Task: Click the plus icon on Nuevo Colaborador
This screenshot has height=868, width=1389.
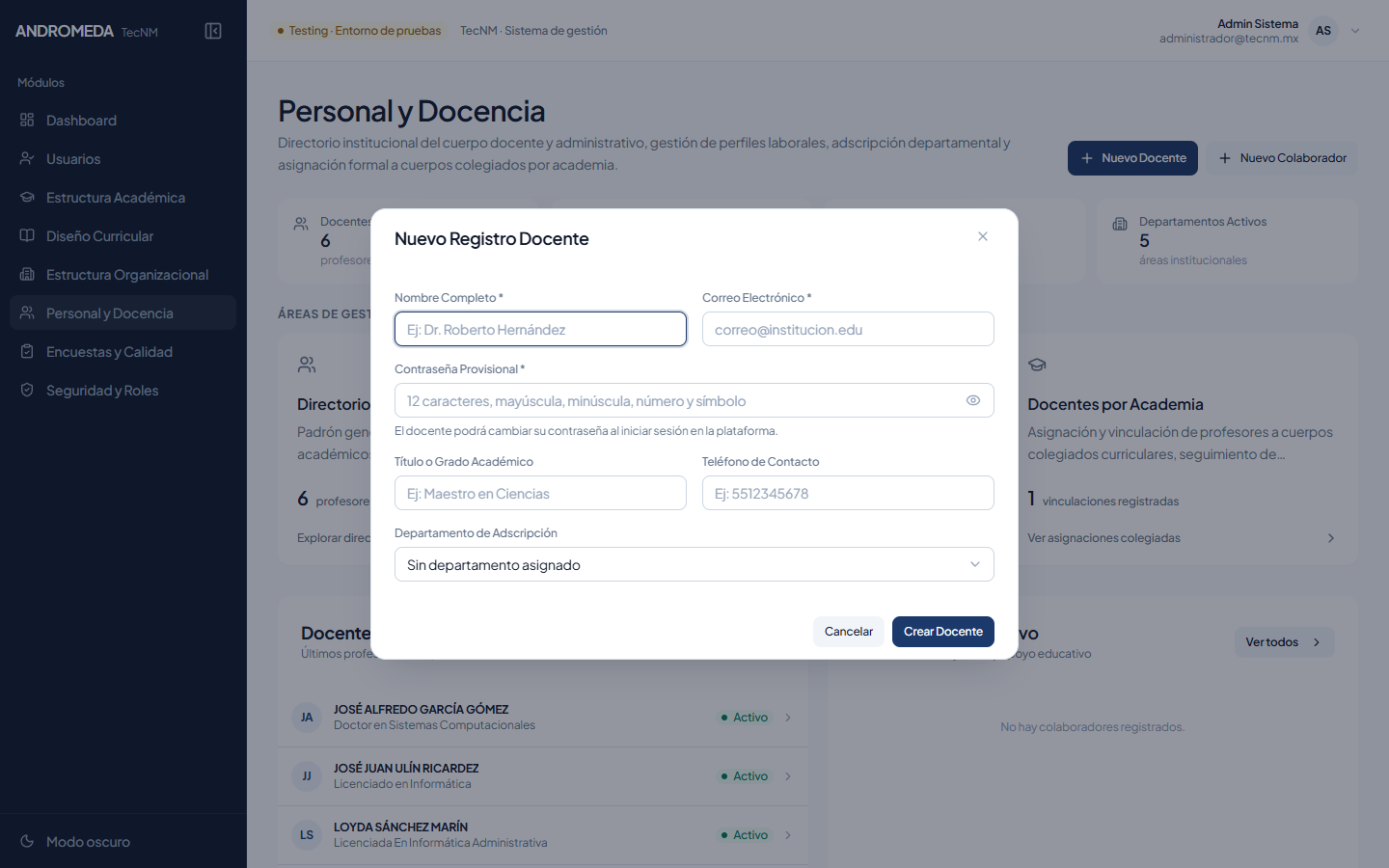Action: point(1225,158)
